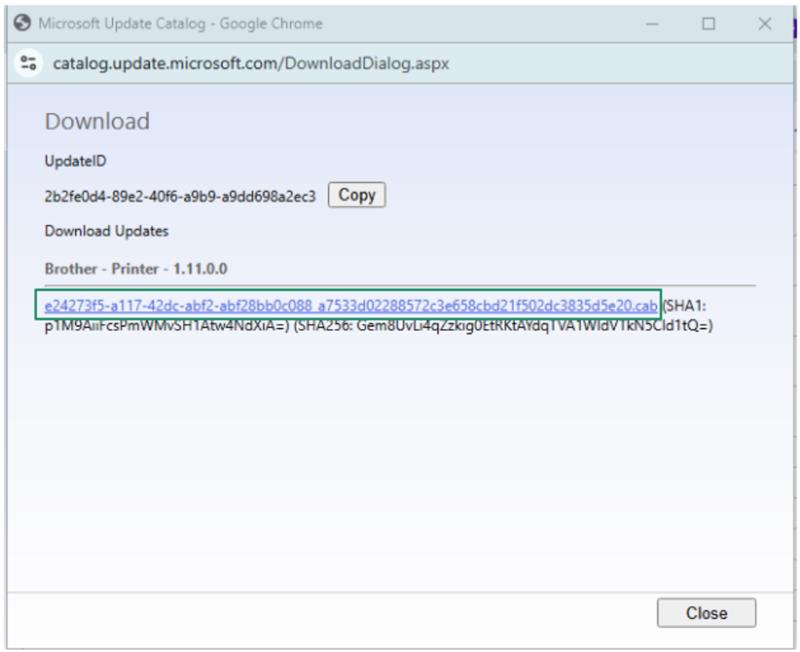Click the Download heading text
Viewport: 800px width, 652px height.
(x=97, y=122)
